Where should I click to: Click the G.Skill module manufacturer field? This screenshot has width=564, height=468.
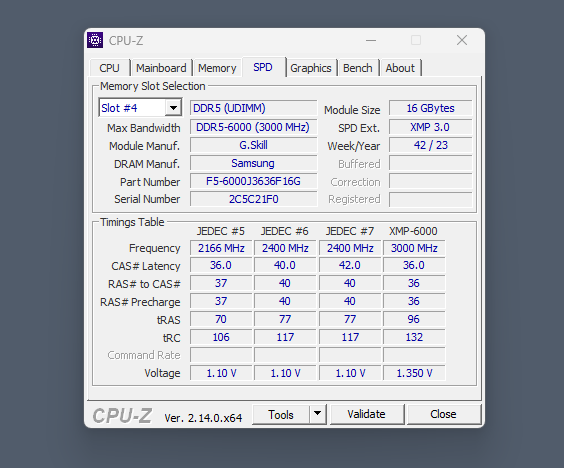[254, 145]
